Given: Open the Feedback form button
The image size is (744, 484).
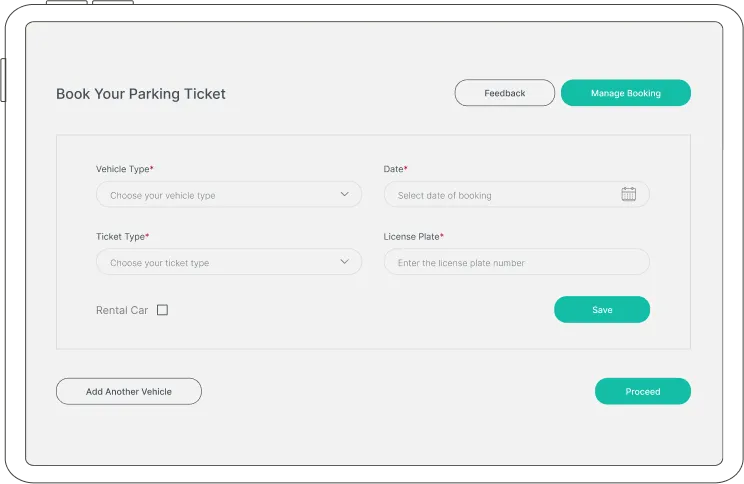Looking at the screenshot, I should [504, 93].
